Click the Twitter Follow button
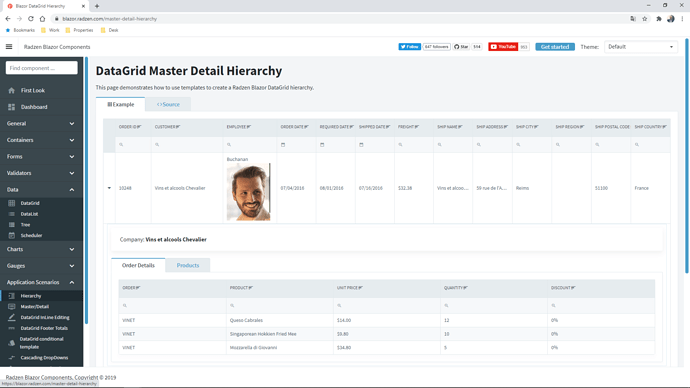The width and height of the screenshot is (690, 388). click(x=409, y=47)
